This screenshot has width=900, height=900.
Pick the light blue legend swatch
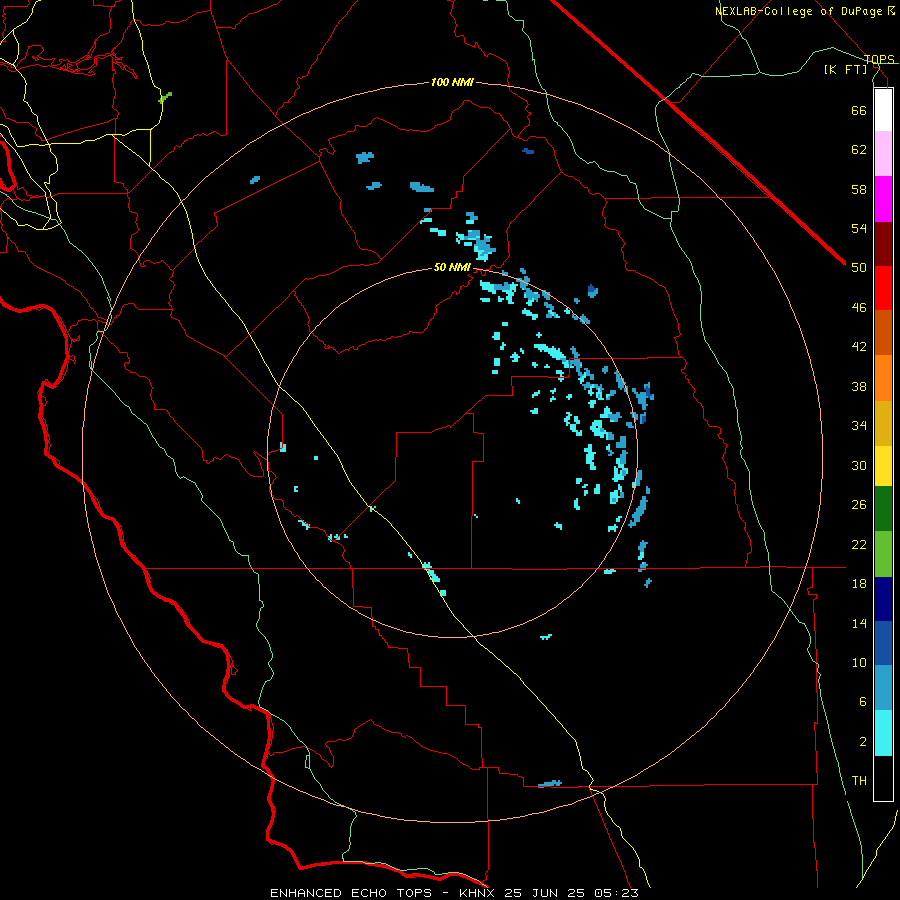click(x=883, y=688)
